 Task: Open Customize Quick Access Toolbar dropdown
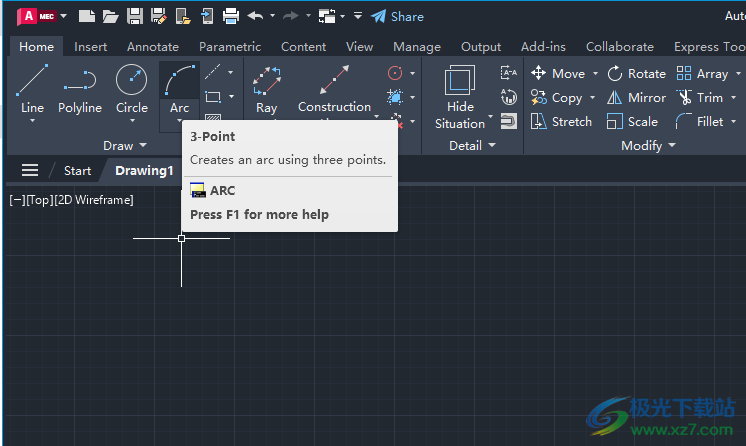(x=358, y=16)
